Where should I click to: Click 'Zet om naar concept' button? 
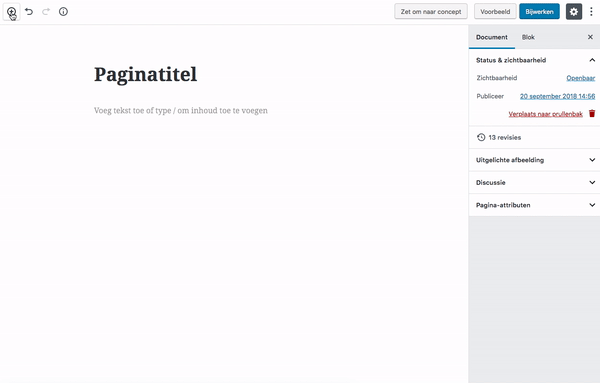(431, 11)
